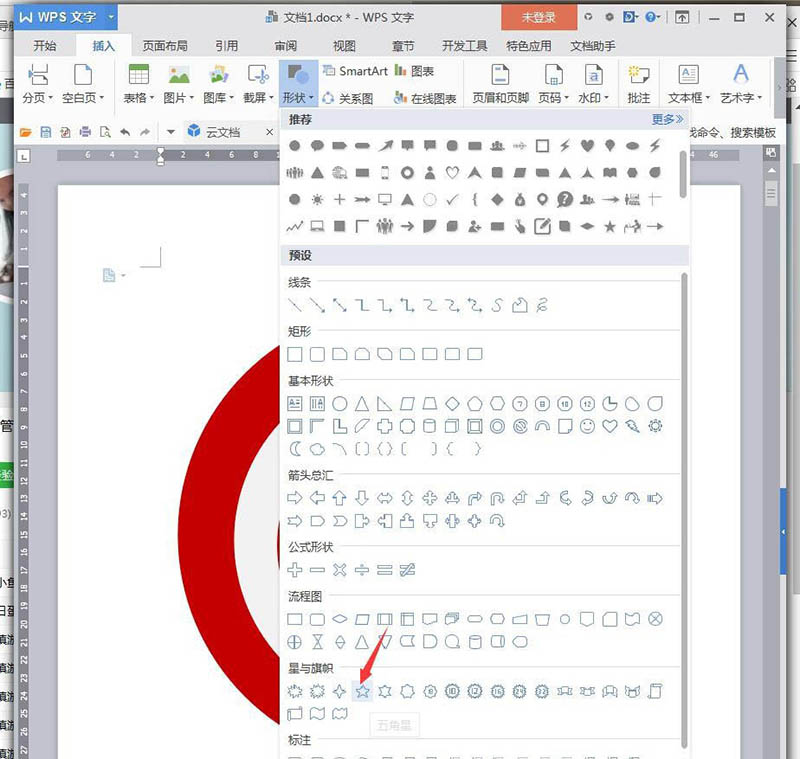Pick the rounded rectangle shape
The image size is (800, 759).
click(317, 354)
